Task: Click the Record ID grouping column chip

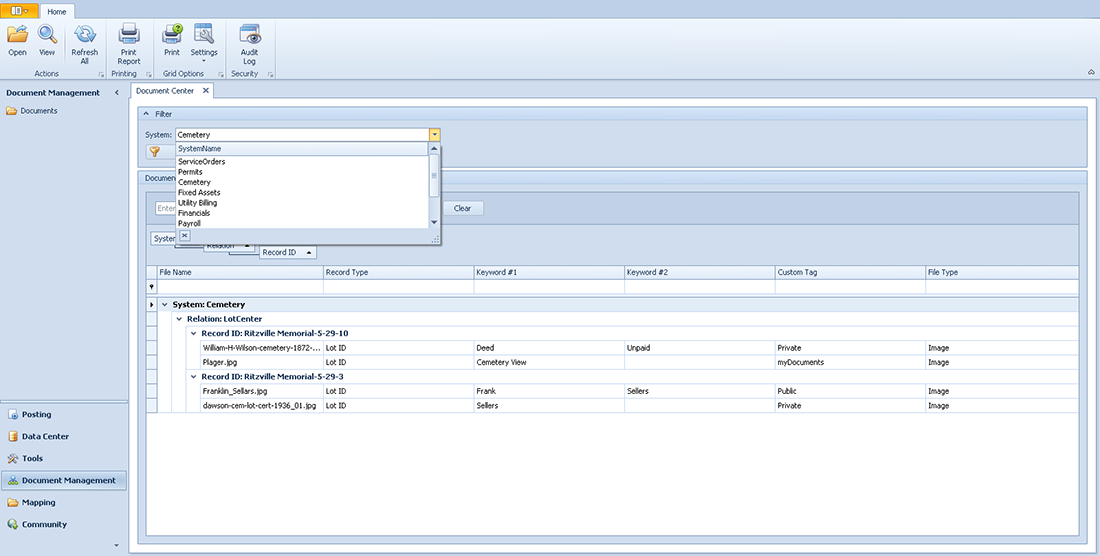Action: (288, 252)
